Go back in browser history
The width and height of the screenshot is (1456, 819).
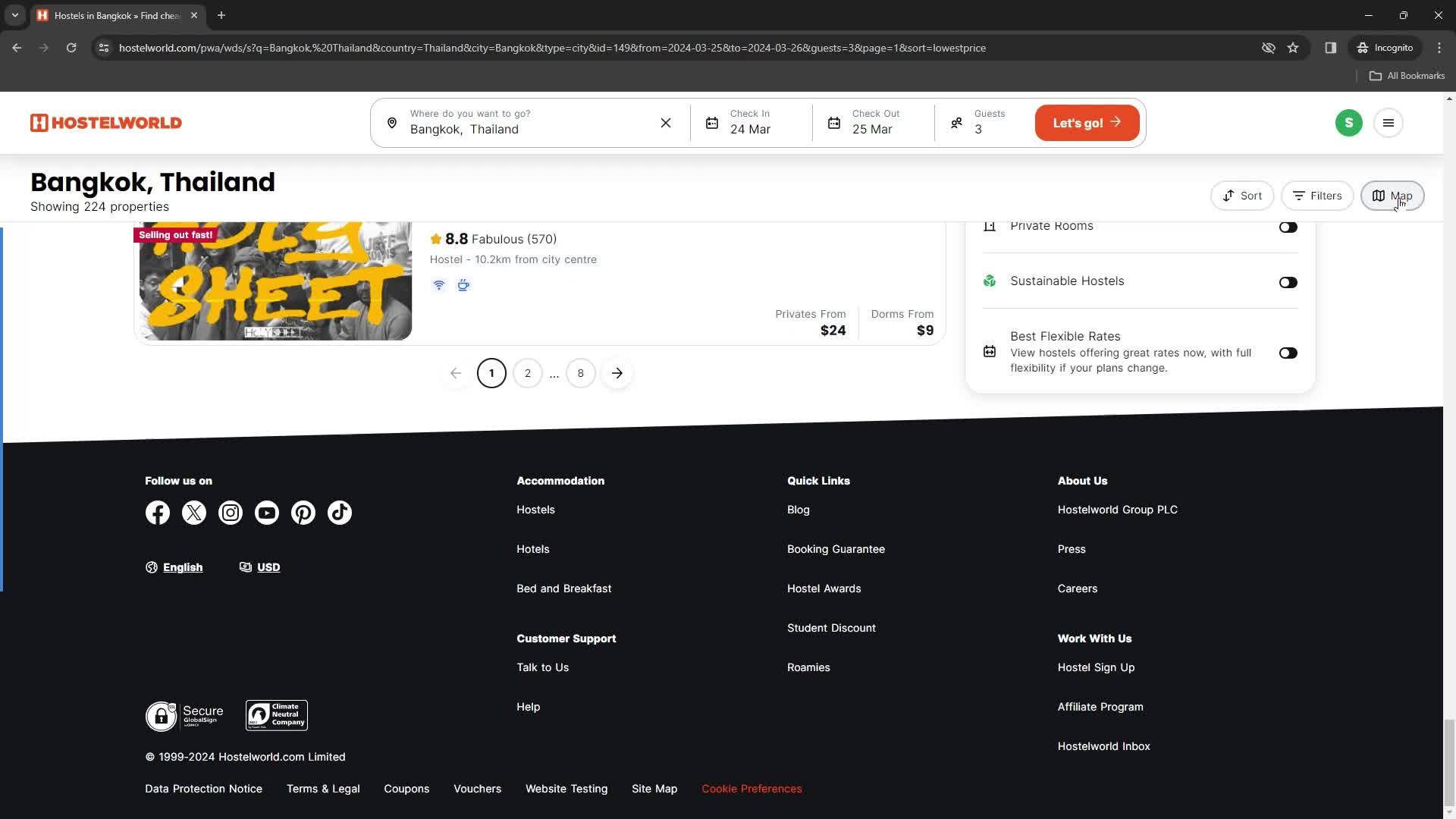(17, 48)
